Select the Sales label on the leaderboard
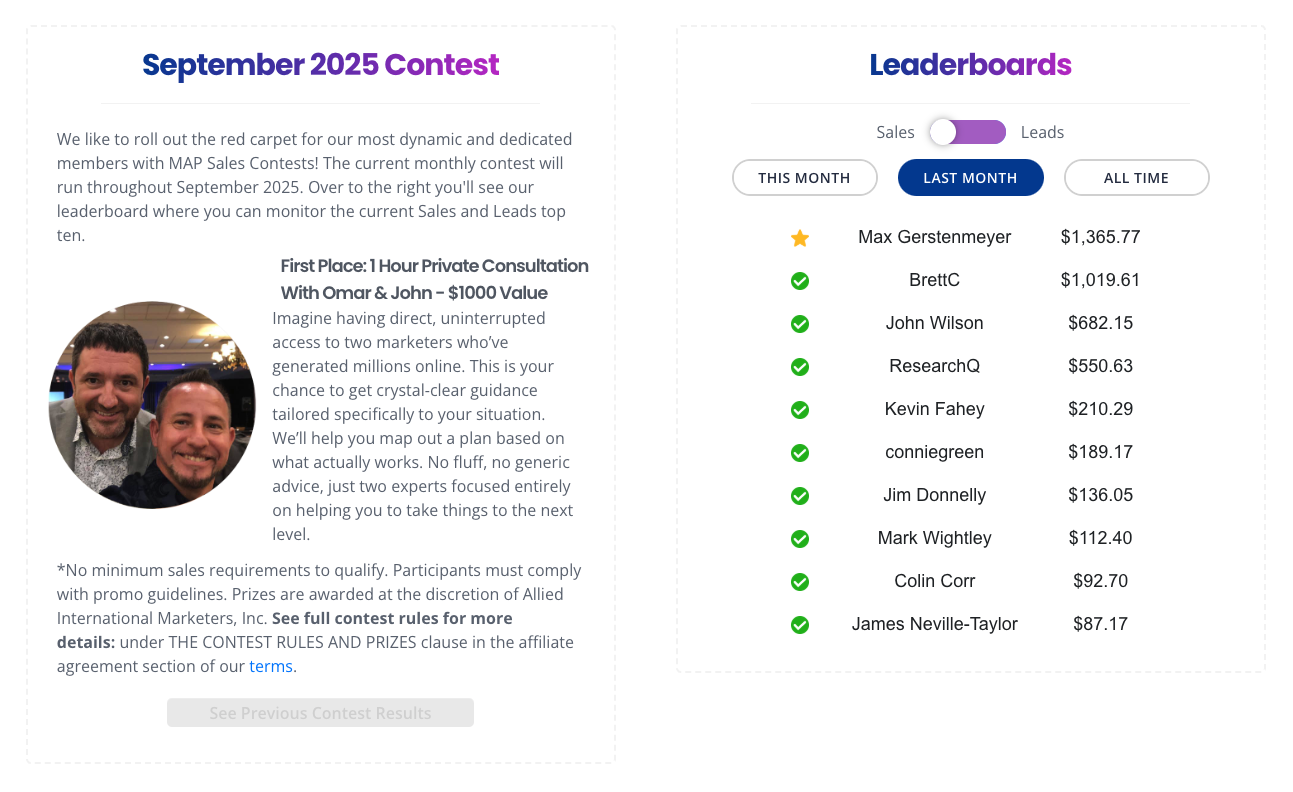 point(895,132)
